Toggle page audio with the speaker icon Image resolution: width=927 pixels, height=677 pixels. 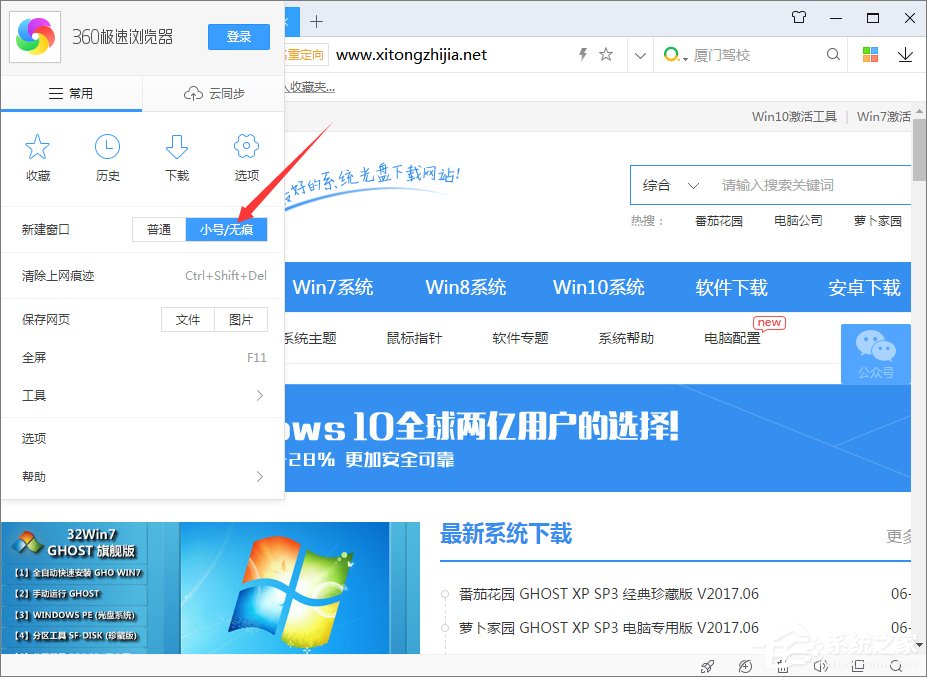[820, 666]
